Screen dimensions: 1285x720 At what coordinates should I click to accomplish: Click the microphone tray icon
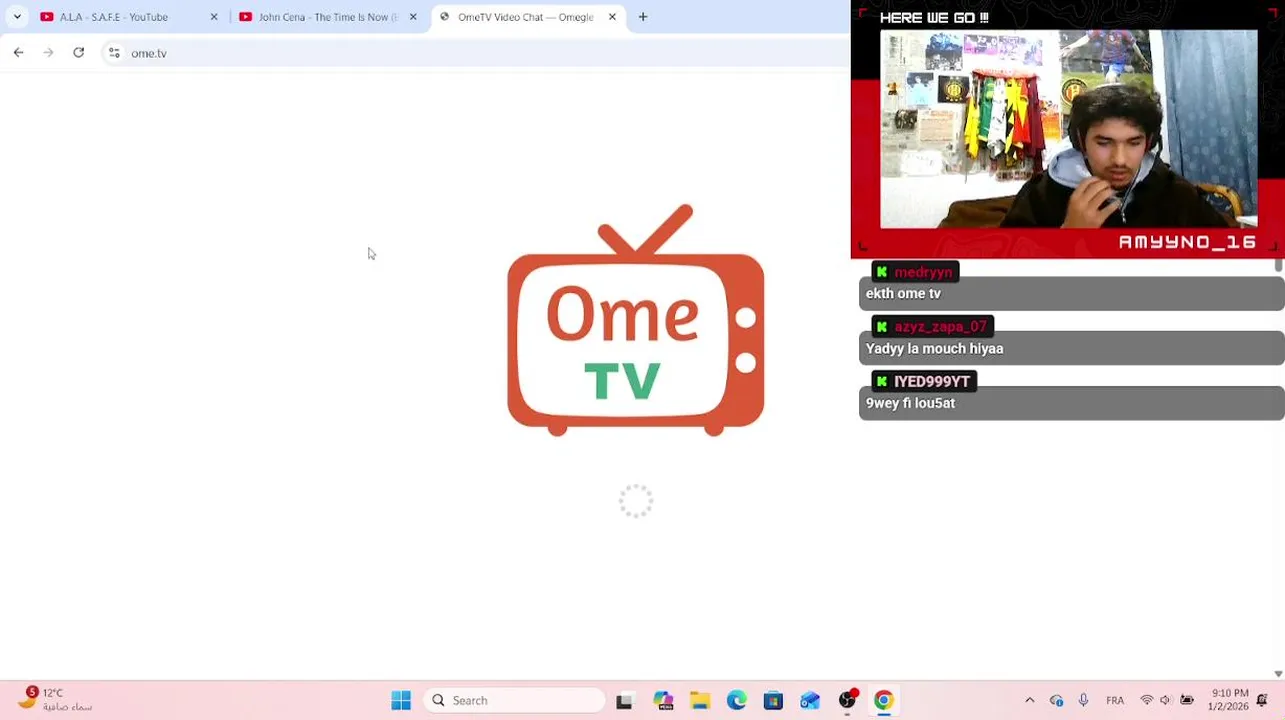pos(1083,701)
